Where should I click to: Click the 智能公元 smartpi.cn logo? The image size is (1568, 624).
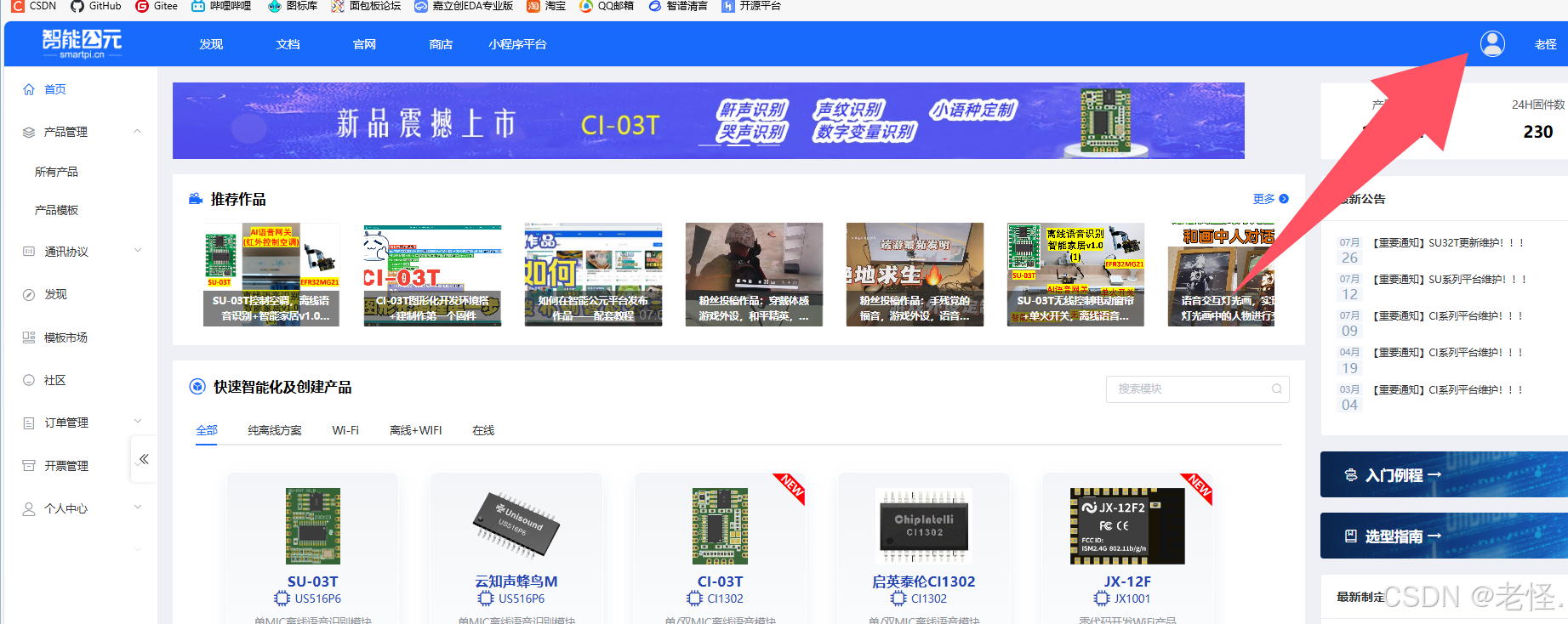pos(82,43)
